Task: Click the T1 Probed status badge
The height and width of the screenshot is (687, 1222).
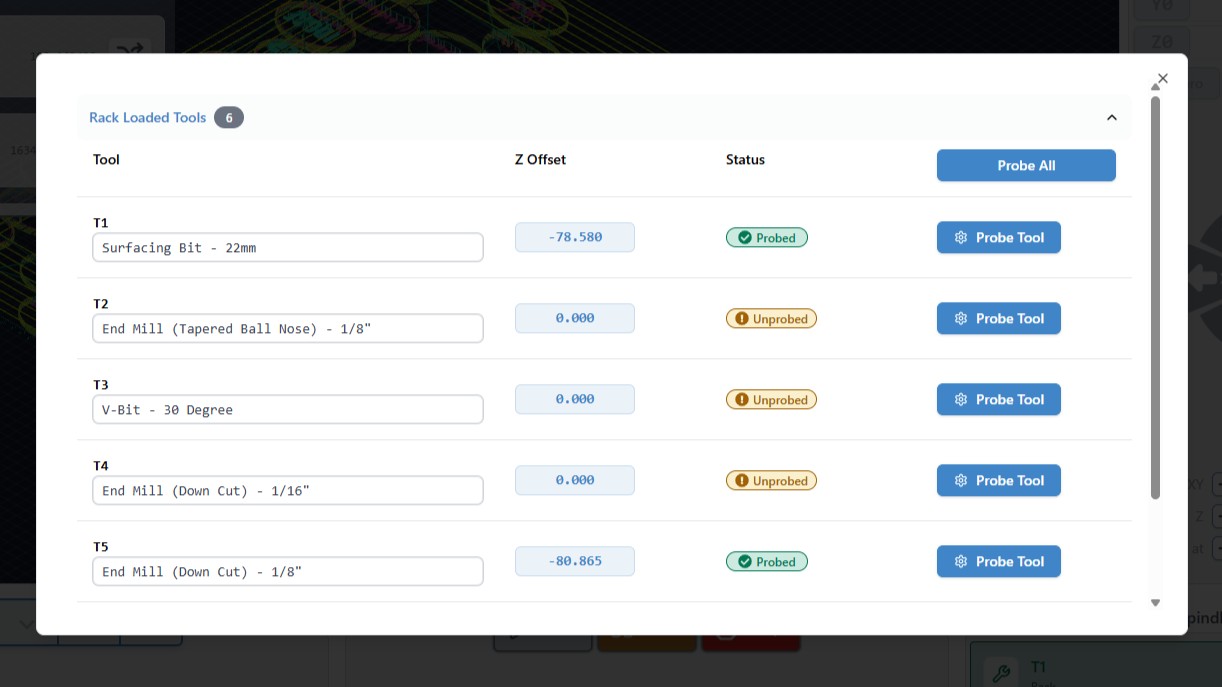Action: (x=766, y=238)
